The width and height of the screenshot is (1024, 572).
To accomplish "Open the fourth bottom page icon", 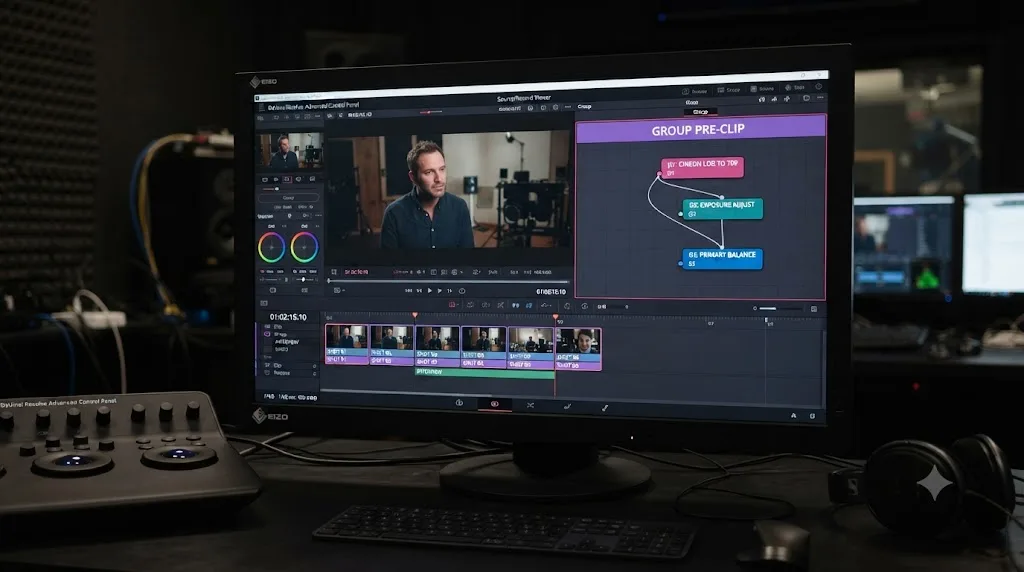I will click(567, 406).
